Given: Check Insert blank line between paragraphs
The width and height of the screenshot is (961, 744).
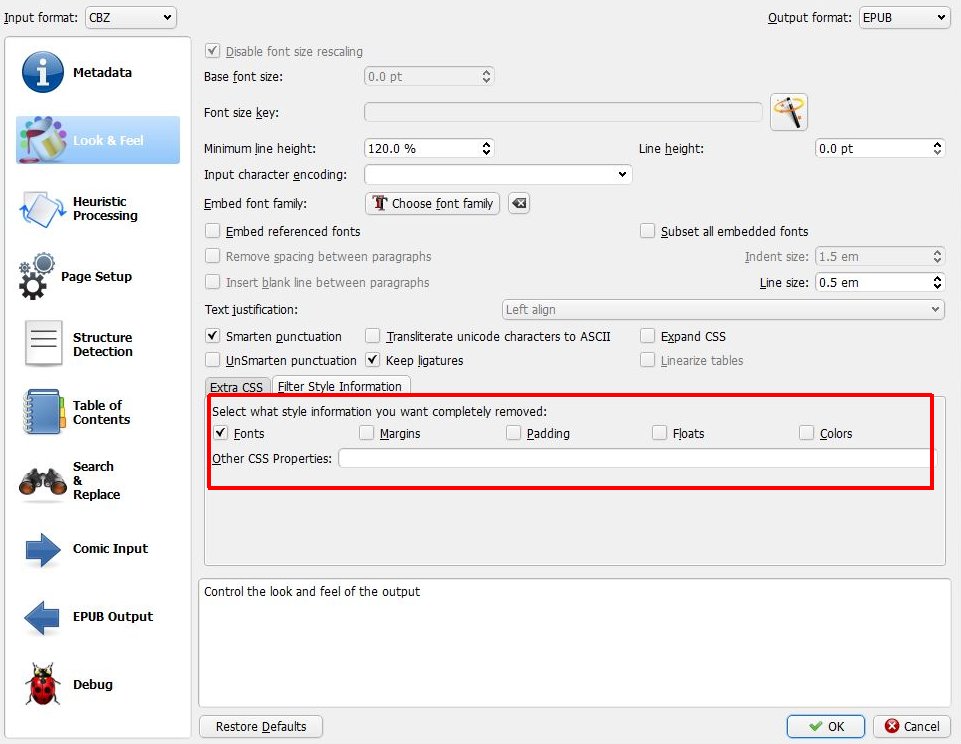Looking at the screenshot, I should point(212,282).
